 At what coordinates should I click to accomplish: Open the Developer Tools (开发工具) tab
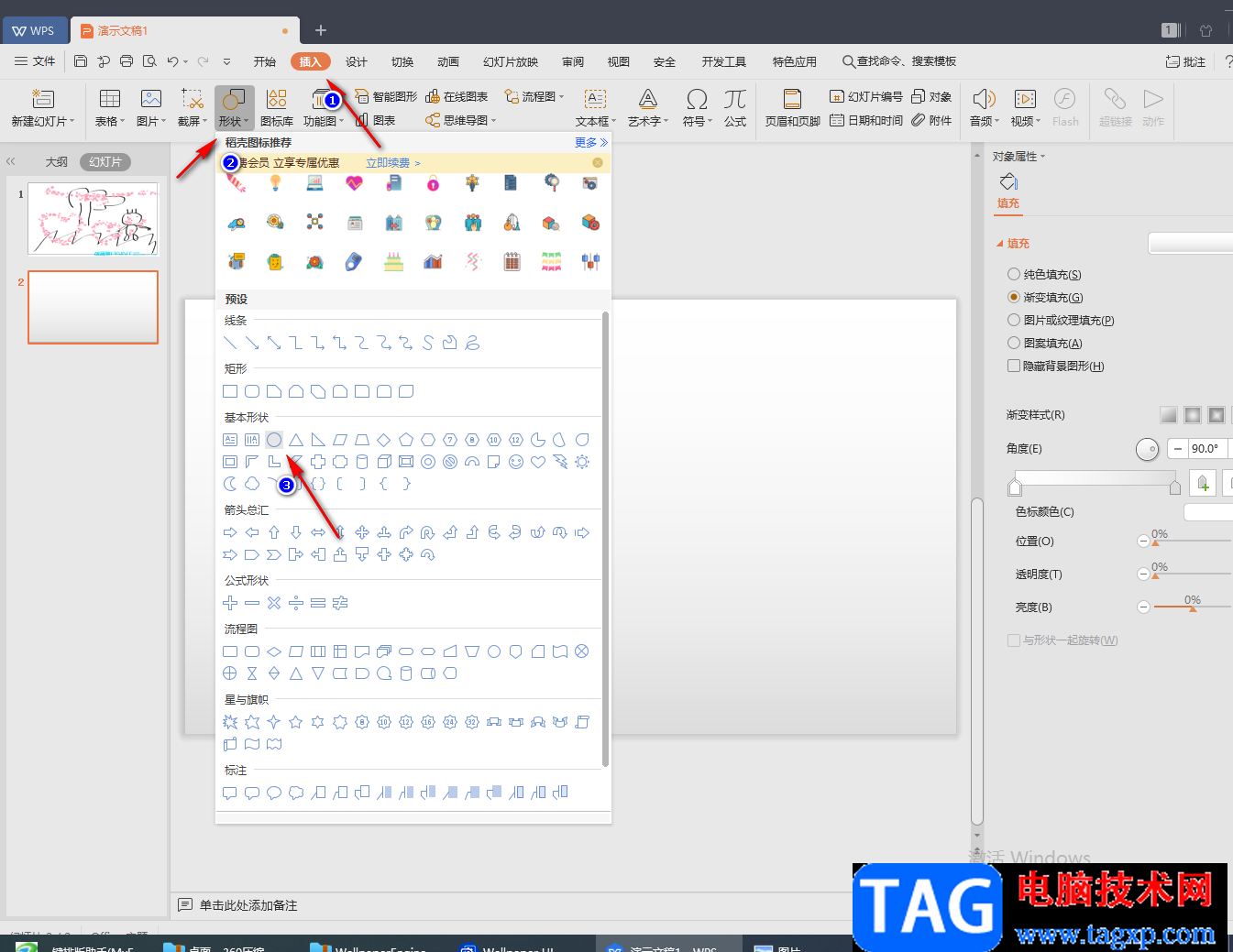[724, 61]
